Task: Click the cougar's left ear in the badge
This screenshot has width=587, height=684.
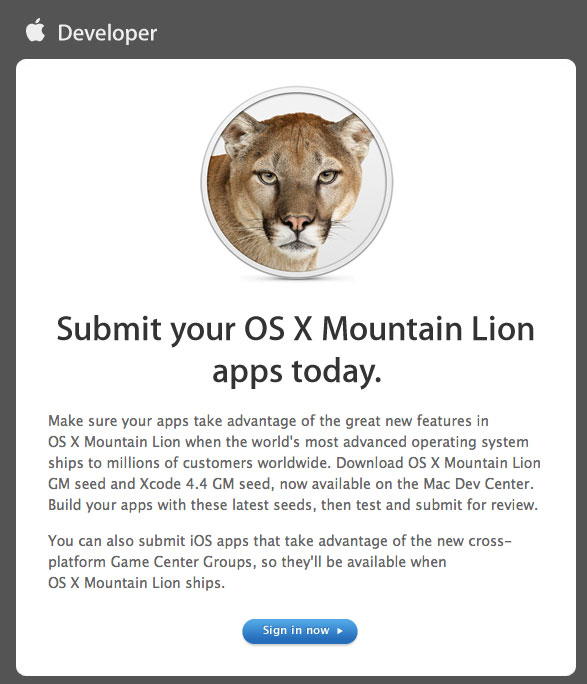Action: click(x=239, y=133)
